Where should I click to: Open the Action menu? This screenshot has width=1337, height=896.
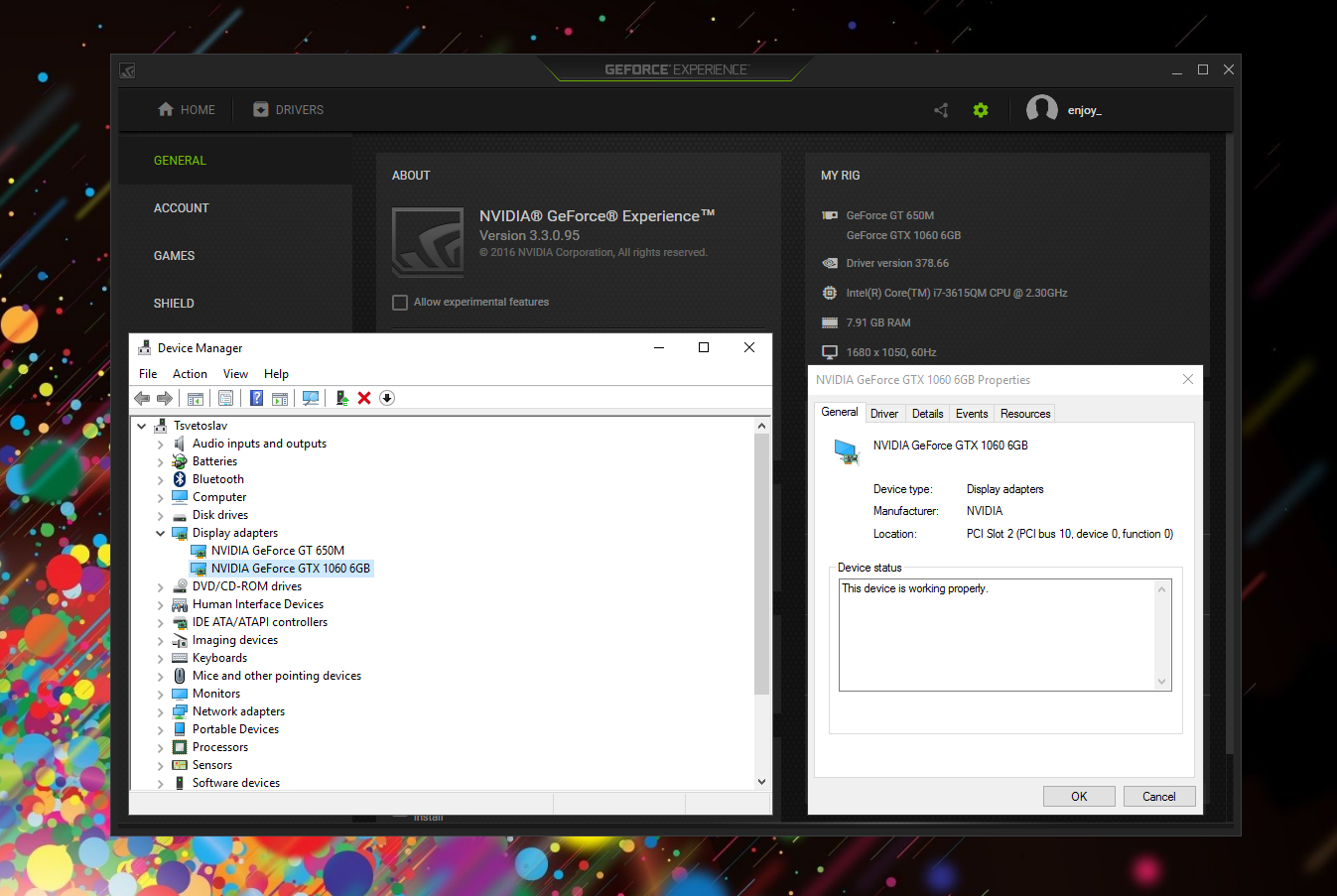(190, 374)
